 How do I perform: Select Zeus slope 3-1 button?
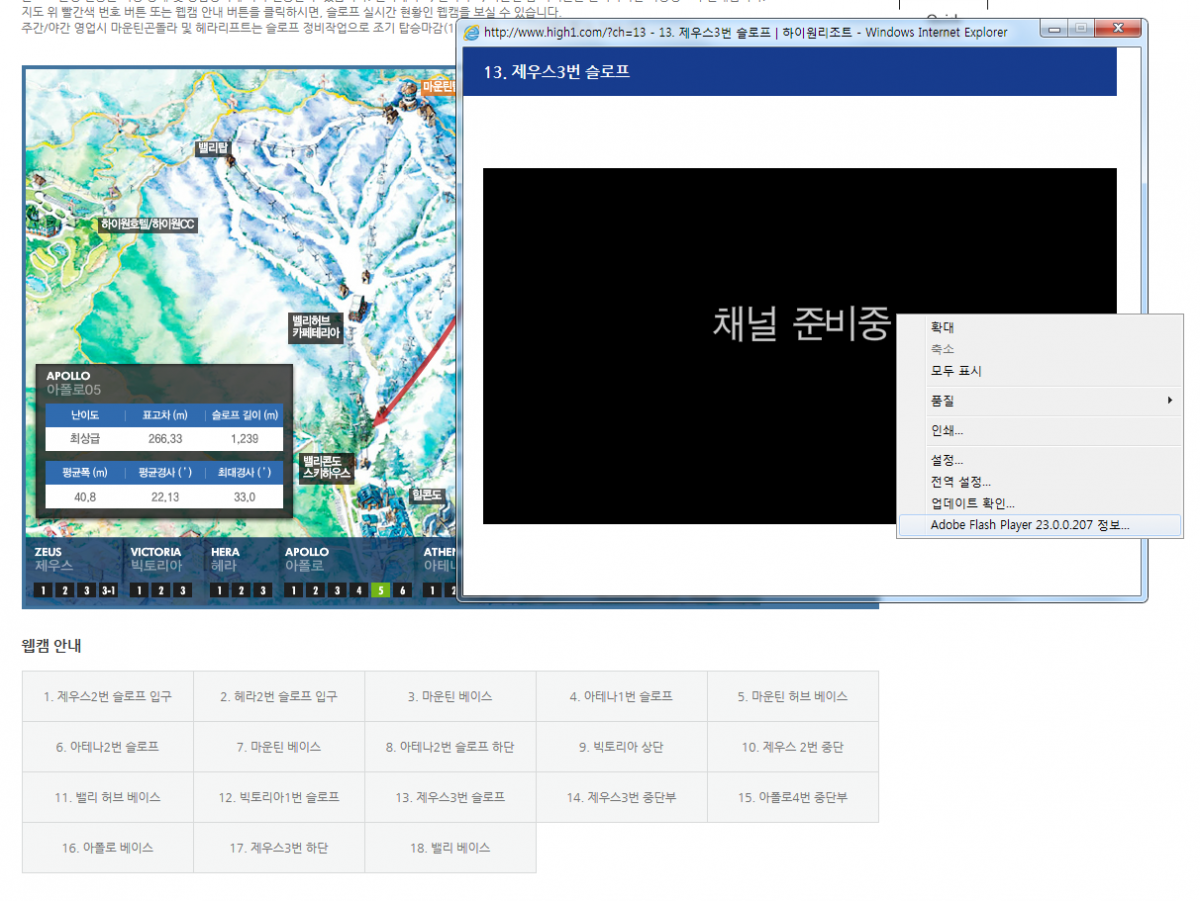[108, 590]
